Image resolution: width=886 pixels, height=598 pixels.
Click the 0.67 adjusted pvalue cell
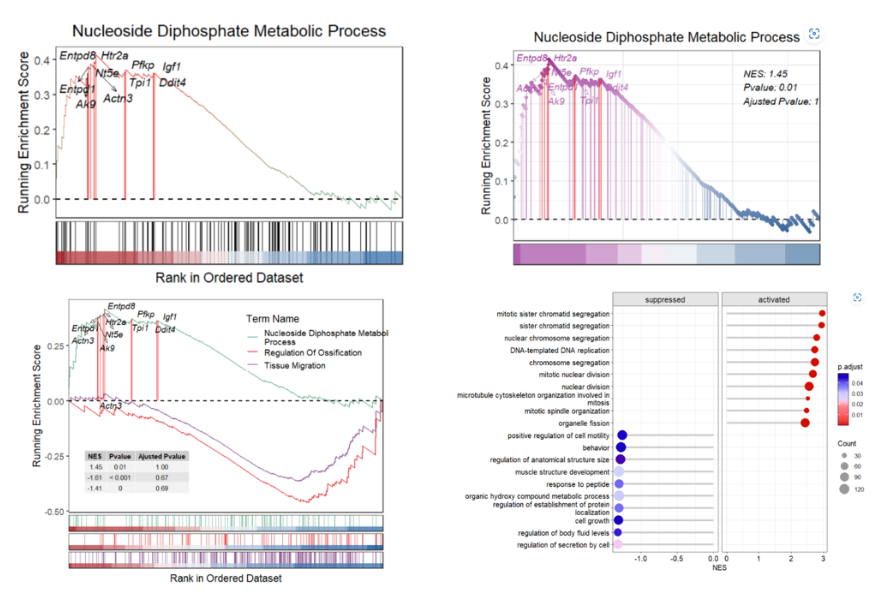pos(162,478)
